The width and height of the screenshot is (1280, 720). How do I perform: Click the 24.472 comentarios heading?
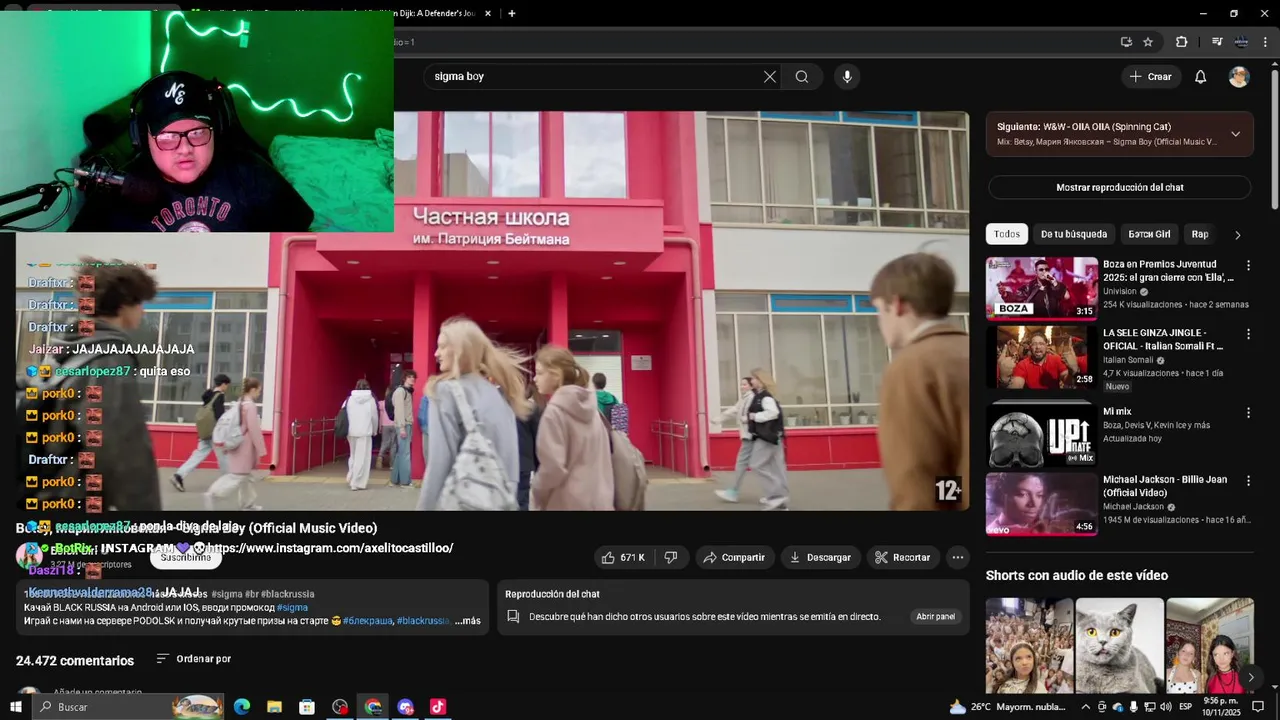[75, 661]
